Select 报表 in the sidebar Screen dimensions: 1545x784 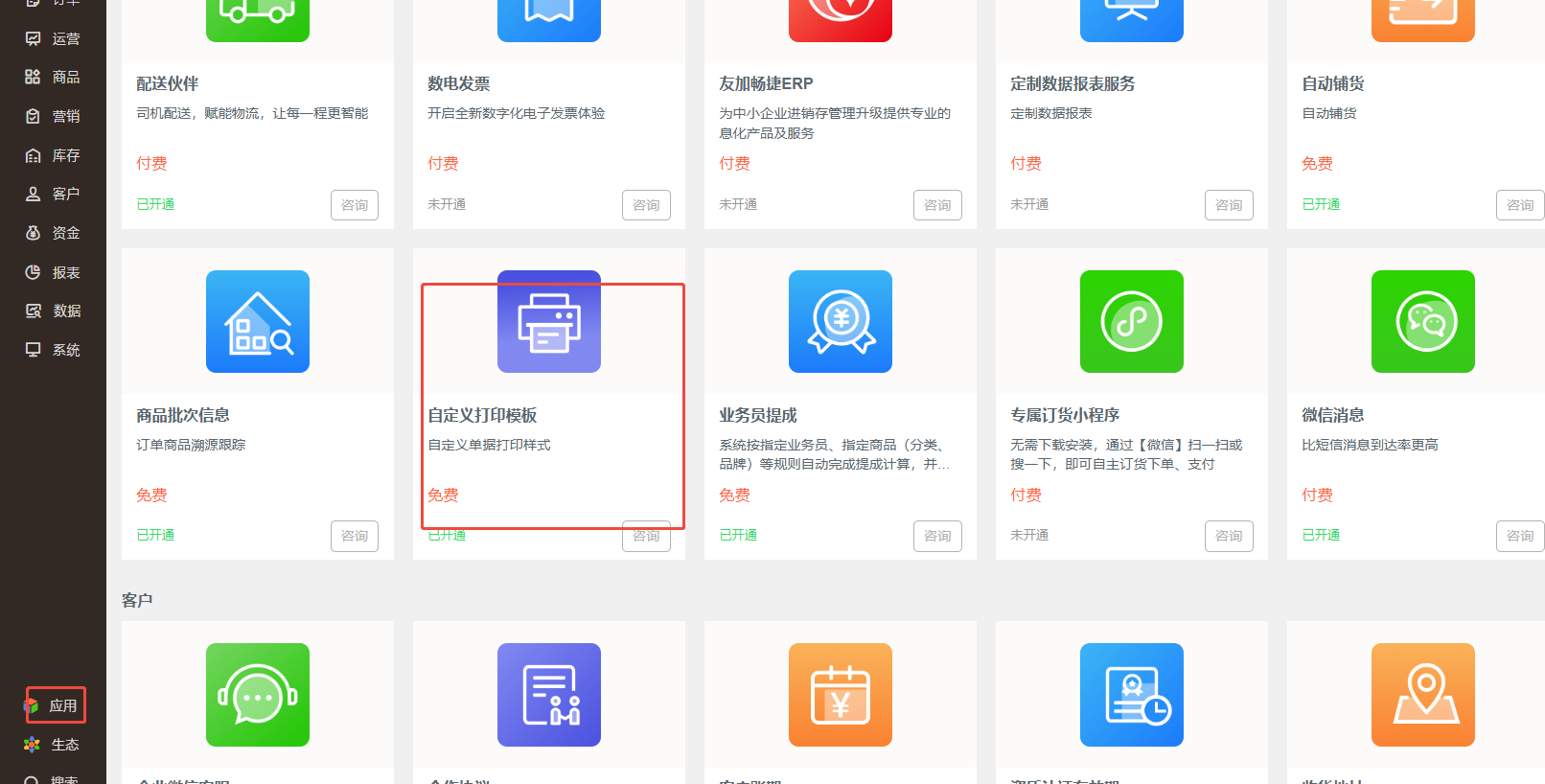[53, 272]
